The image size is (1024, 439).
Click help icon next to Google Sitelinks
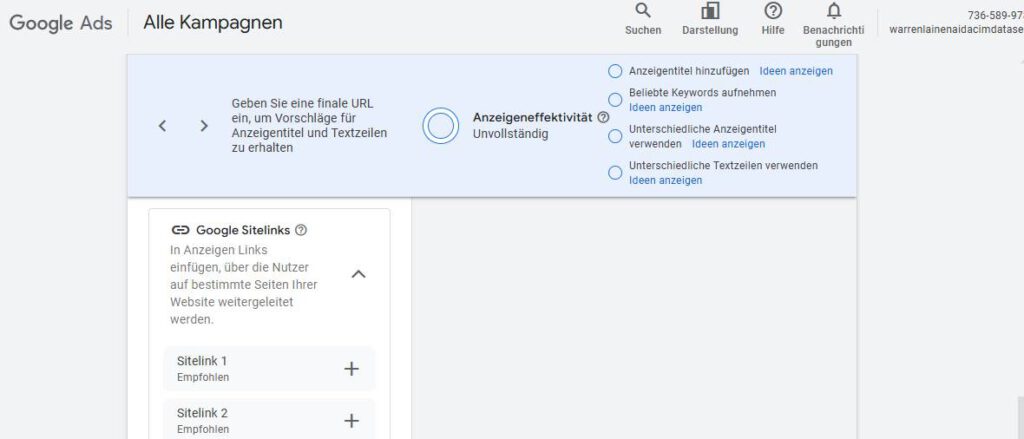pos(301,230)
